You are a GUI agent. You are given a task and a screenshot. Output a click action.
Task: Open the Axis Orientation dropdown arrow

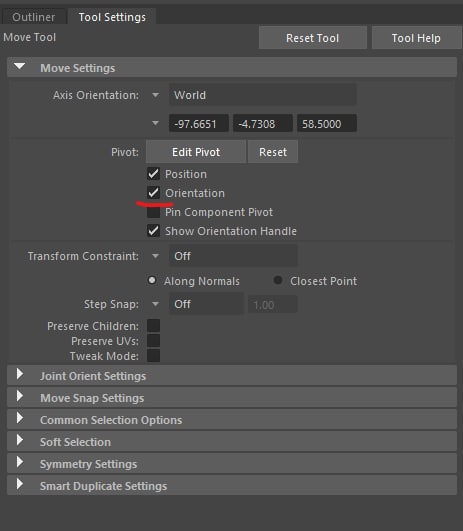tap(155, 95)
